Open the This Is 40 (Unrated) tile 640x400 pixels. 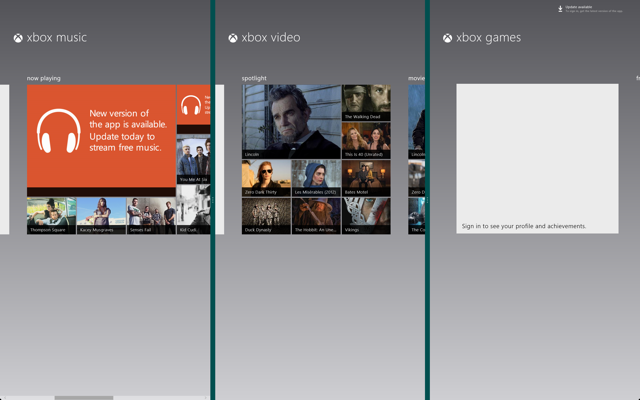tap(366, 140)
